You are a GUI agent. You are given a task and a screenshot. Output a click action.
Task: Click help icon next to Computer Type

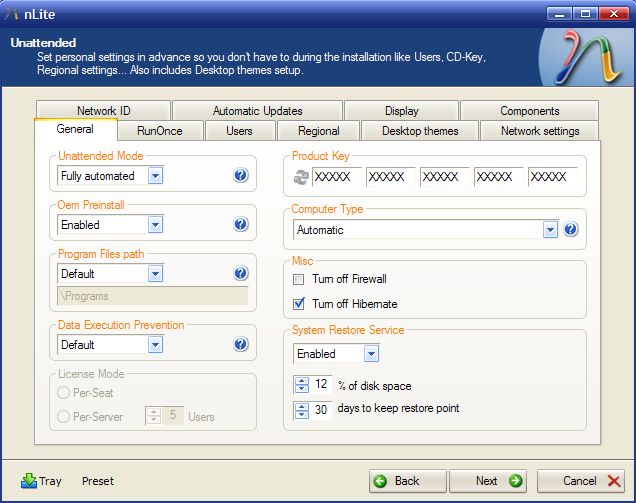click(571, 229)
